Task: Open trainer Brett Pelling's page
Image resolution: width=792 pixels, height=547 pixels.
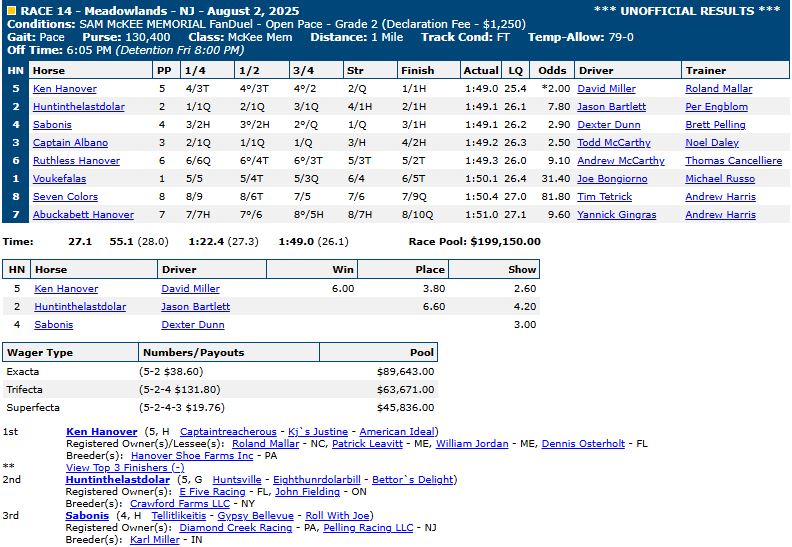Action: (715, 125)
